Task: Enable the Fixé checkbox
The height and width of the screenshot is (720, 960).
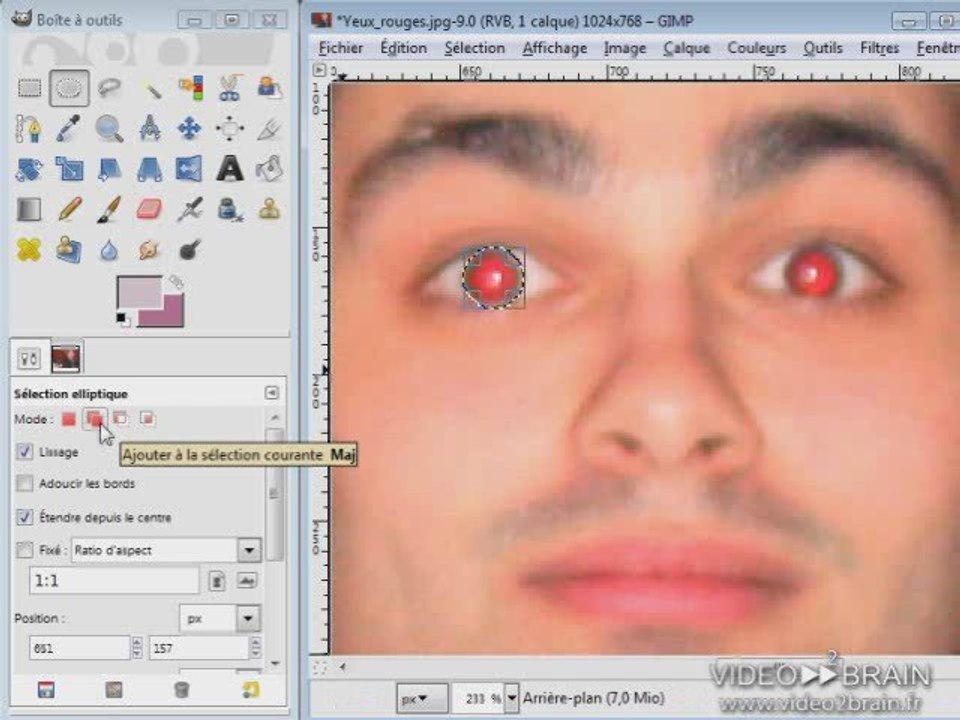Action: click(x=24, y=550)
